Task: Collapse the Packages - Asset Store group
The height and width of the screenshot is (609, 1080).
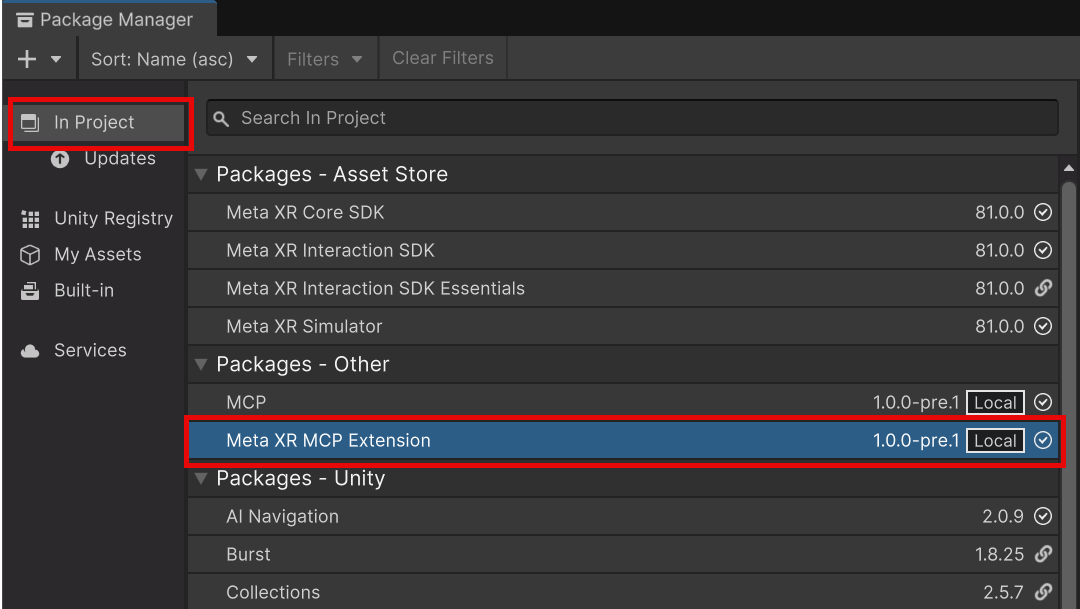Action: [x=201, y=174]
